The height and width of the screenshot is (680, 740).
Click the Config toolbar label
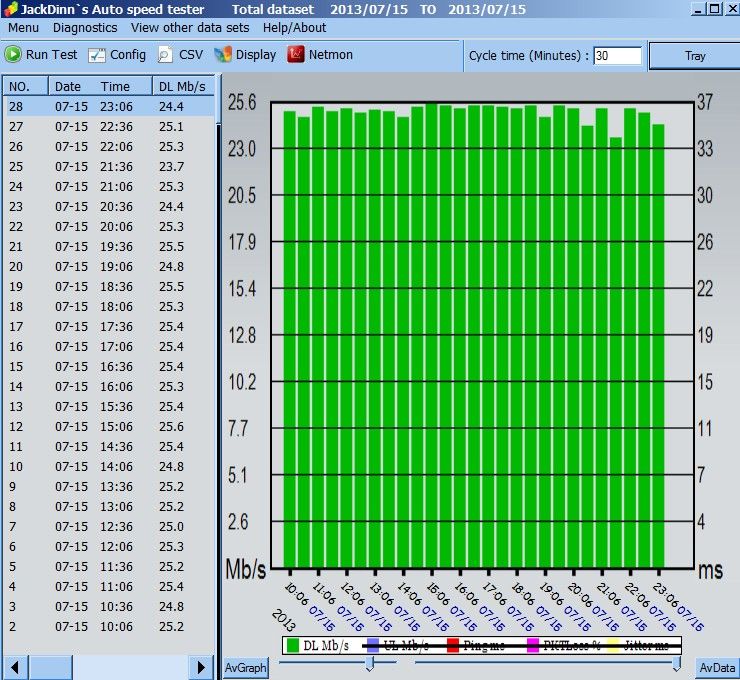[x=128, y=55]
